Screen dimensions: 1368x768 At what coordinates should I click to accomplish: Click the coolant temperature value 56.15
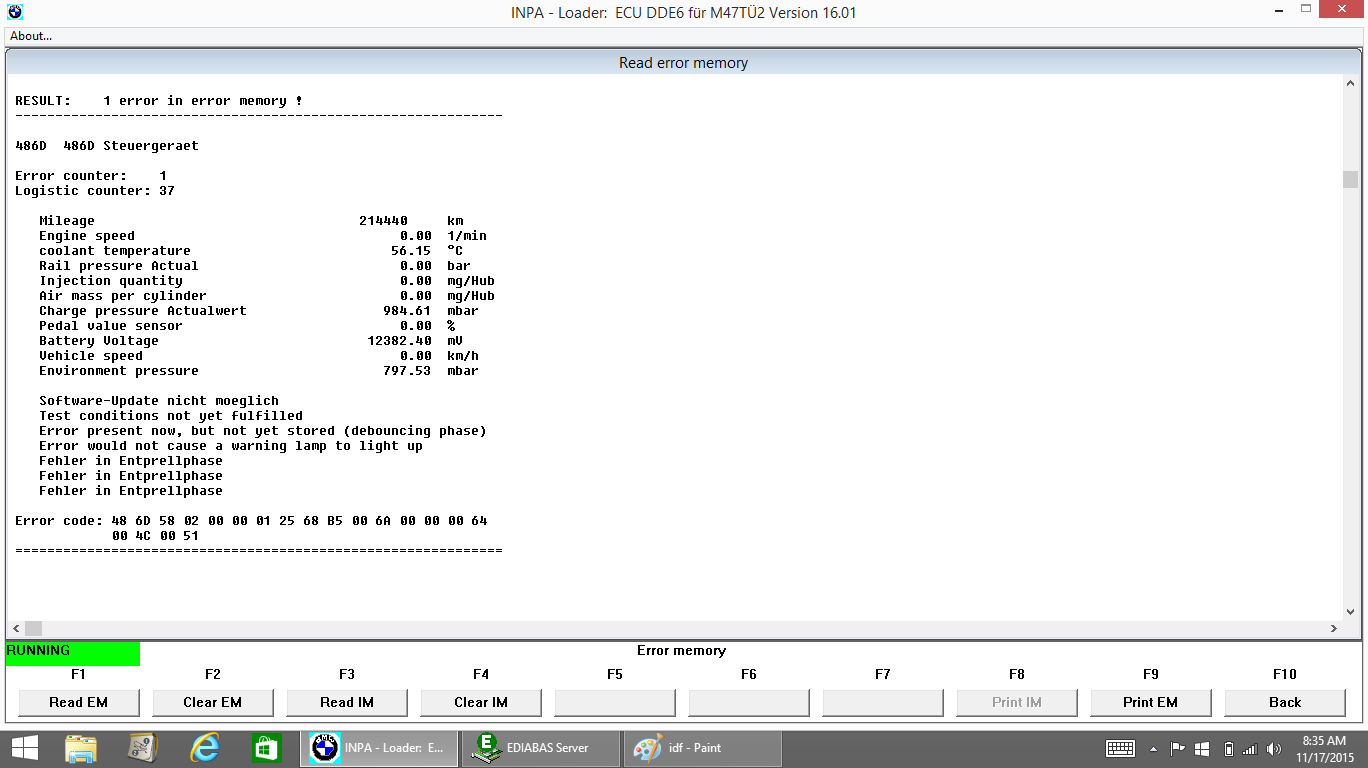click(x=411, y=251)
